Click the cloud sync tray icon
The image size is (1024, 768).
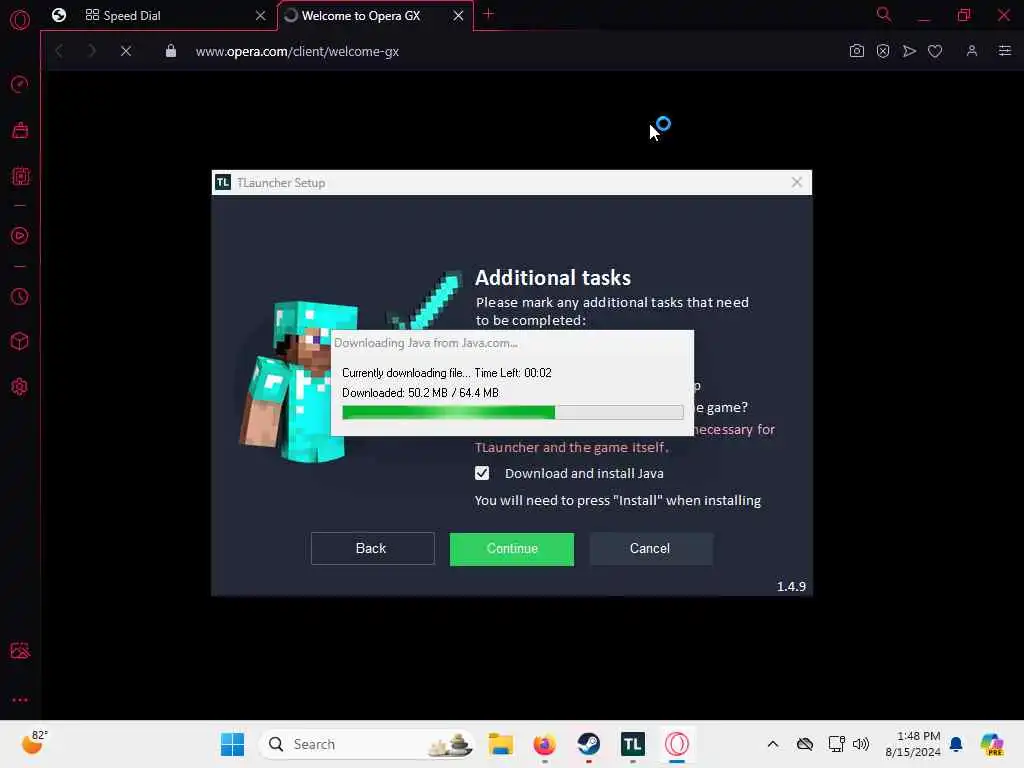[805, 744]
